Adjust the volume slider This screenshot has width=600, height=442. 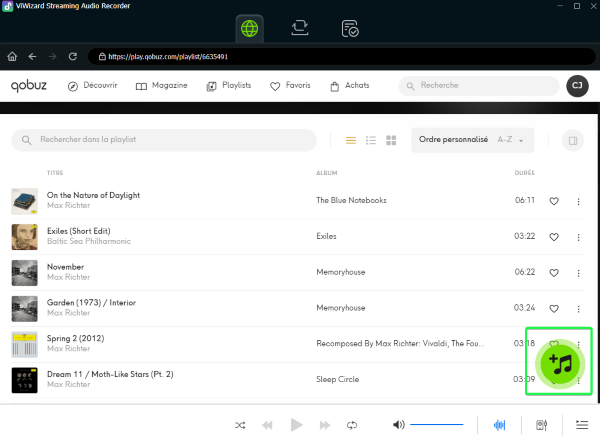[437, 424]
